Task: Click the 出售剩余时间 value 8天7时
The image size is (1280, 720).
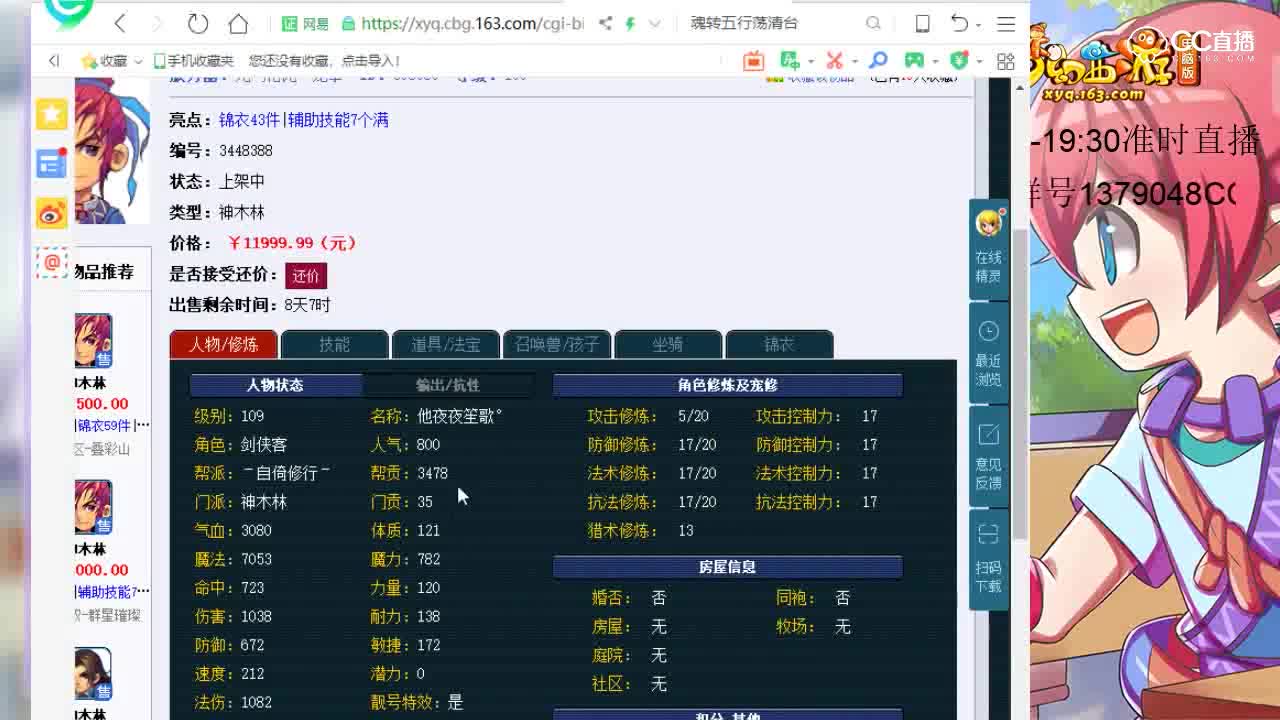Action: [x=307, y=305]
